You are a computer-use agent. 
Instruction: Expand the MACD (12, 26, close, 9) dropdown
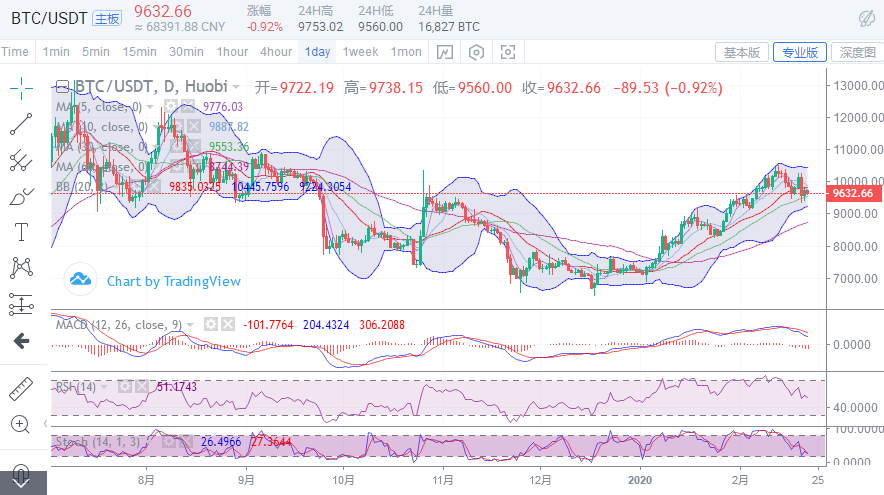(191, 325)
